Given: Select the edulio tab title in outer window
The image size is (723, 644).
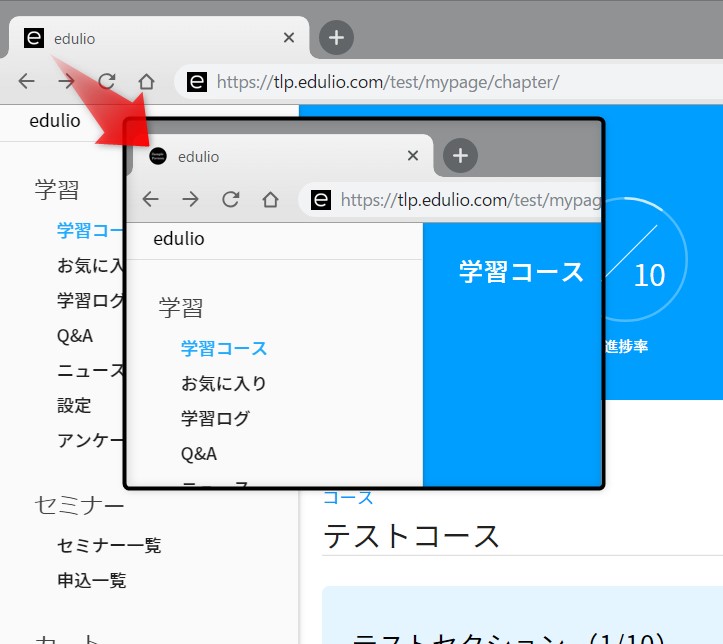Looking at the screenshot, I should (74, 39).
